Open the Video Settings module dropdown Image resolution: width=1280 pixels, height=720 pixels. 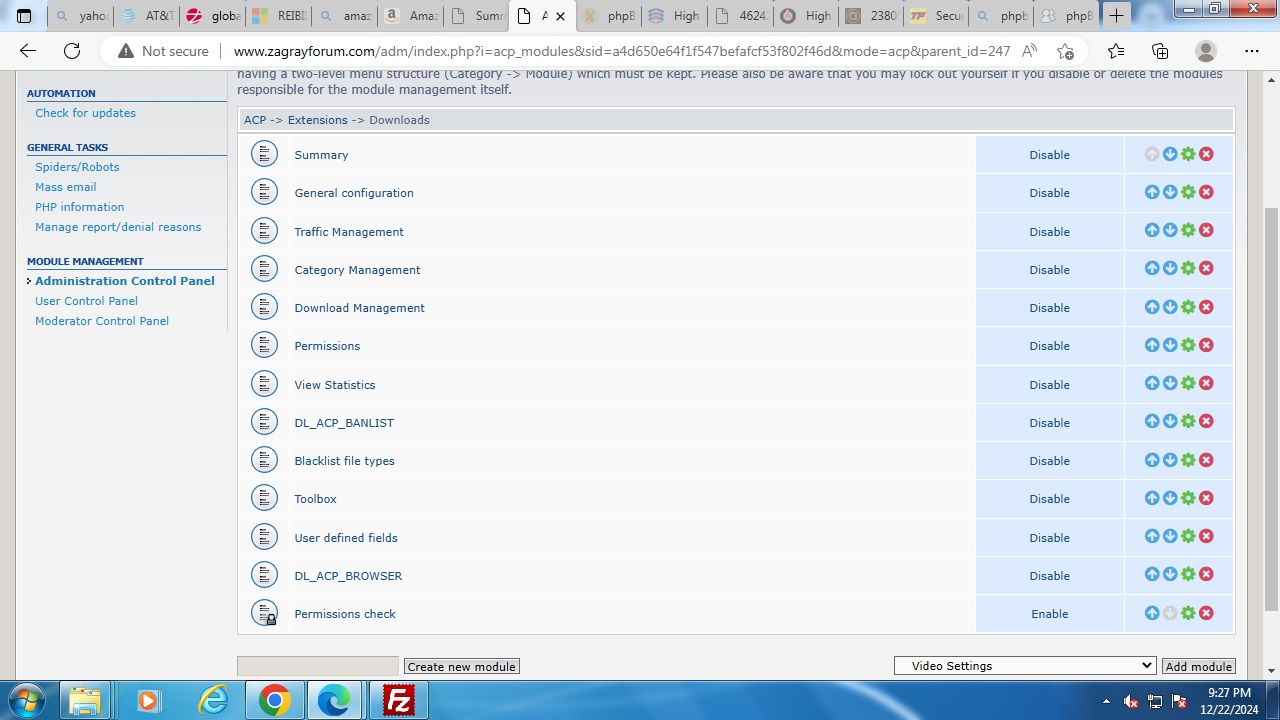point(1025,666)
